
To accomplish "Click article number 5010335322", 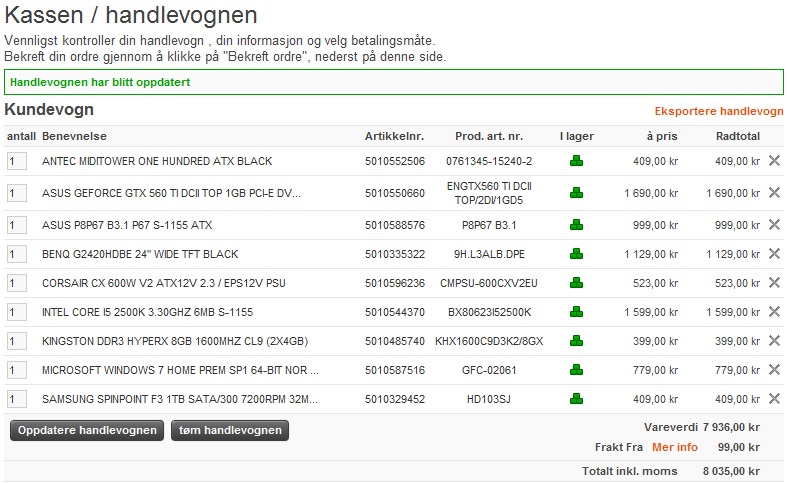I will (x=395, y=254).
